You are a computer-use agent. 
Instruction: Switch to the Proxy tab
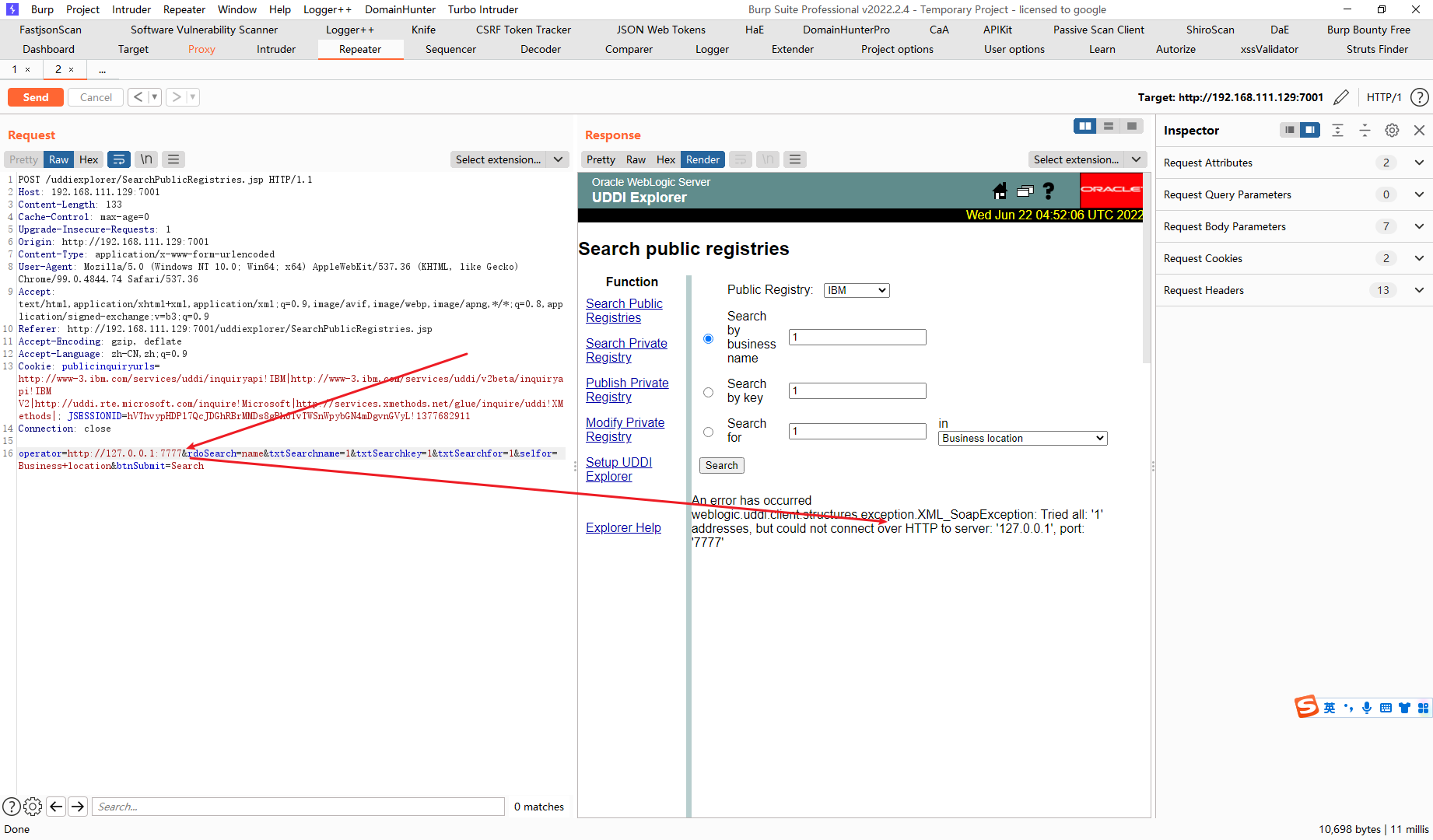[201, 49]
